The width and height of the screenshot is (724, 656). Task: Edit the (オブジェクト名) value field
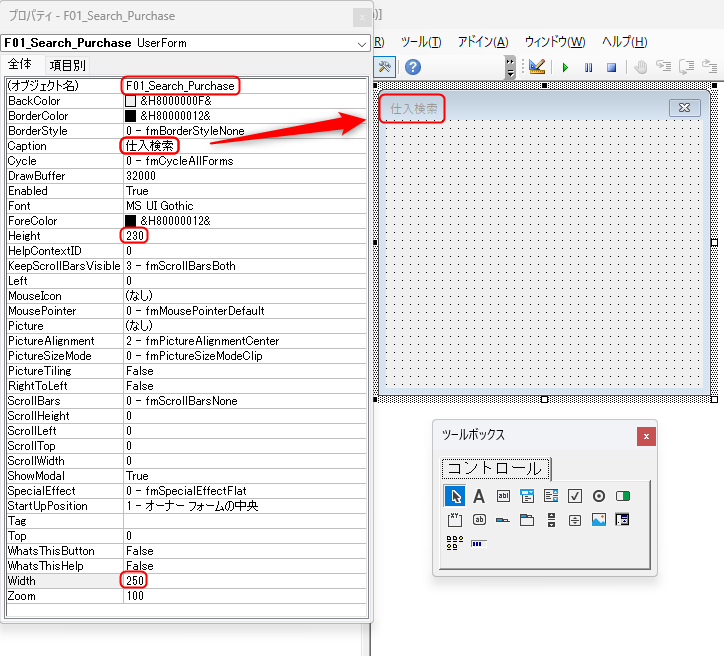[x=245, y=86]
